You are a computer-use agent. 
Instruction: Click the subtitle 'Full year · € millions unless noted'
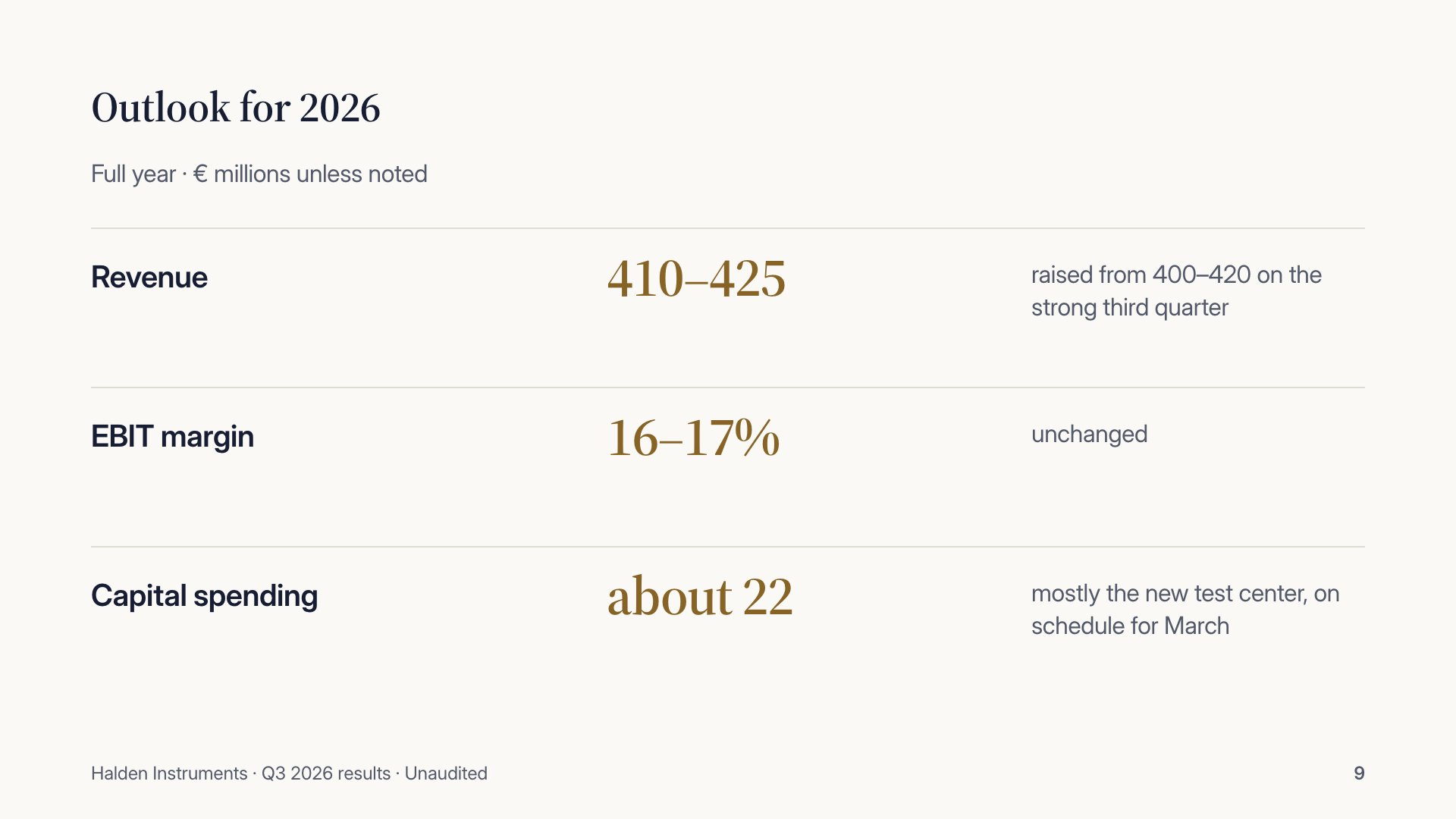pos(259,174)
